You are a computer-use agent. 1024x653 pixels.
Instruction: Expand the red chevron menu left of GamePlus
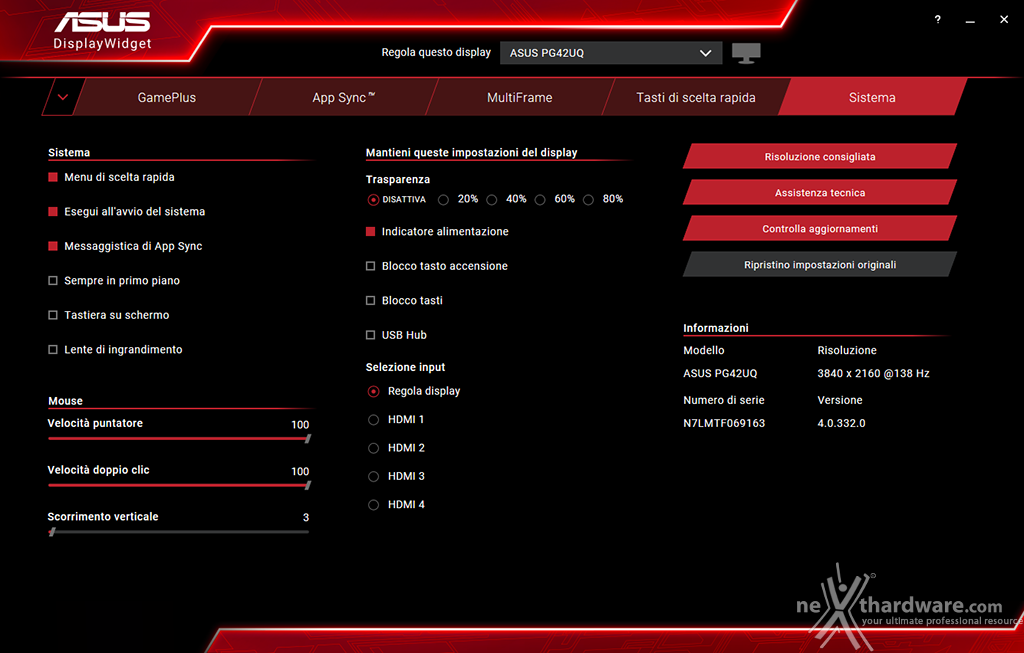point(63,97)
